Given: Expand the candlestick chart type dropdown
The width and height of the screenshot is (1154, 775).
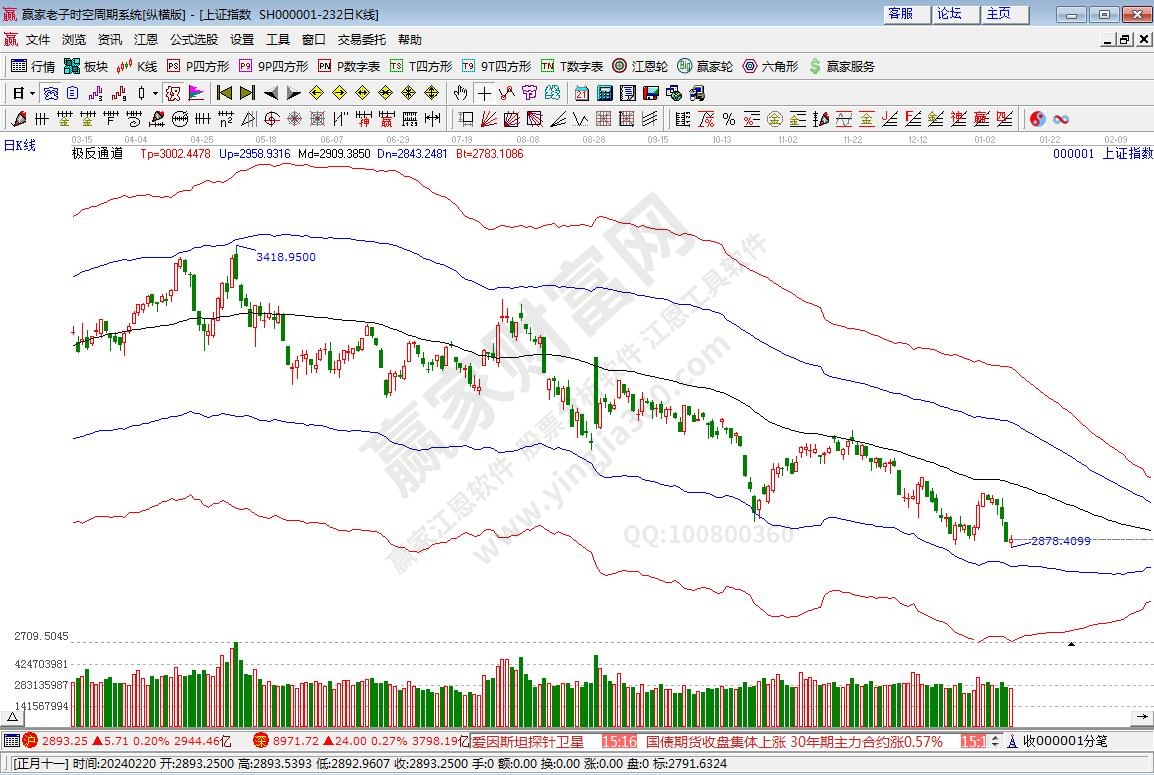Looking at the screenshot, I should click(x=154, y=93).
